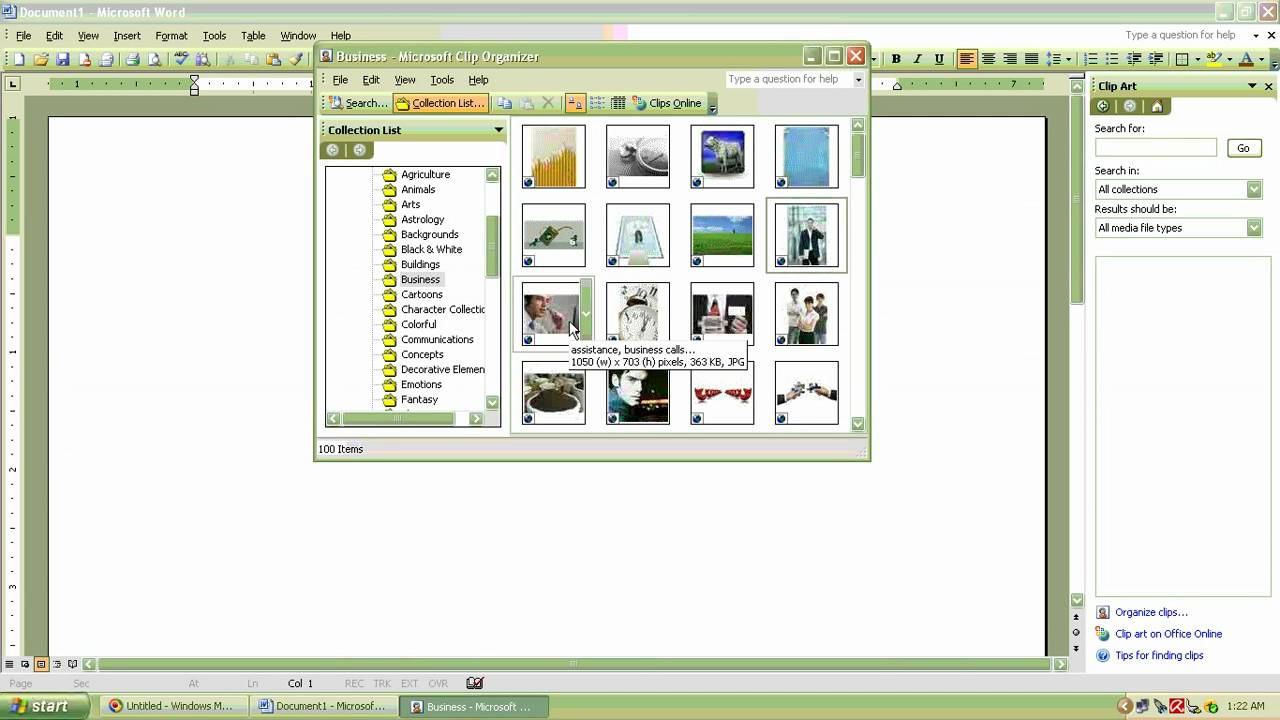1280x720 pixels.
Task: Open the Collection List pane header dropdown
Action: point(498,130)
